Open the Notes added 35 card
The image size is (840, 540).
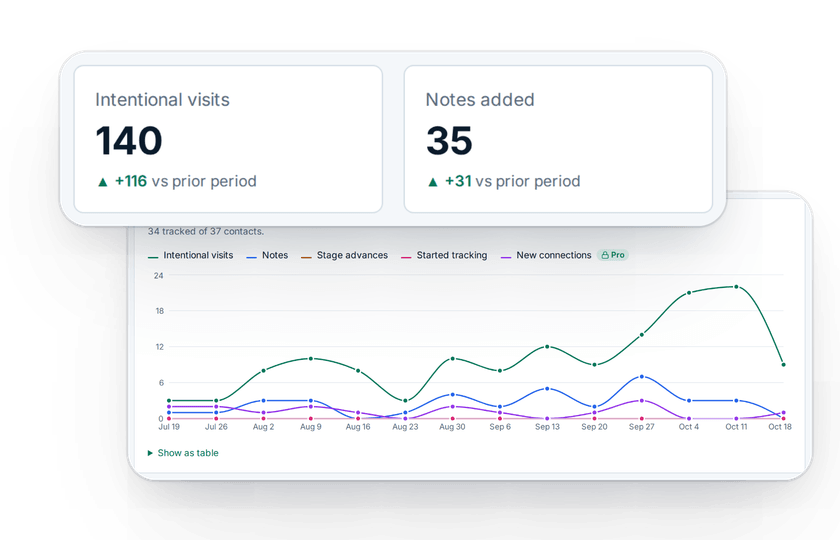coord(558,139)
